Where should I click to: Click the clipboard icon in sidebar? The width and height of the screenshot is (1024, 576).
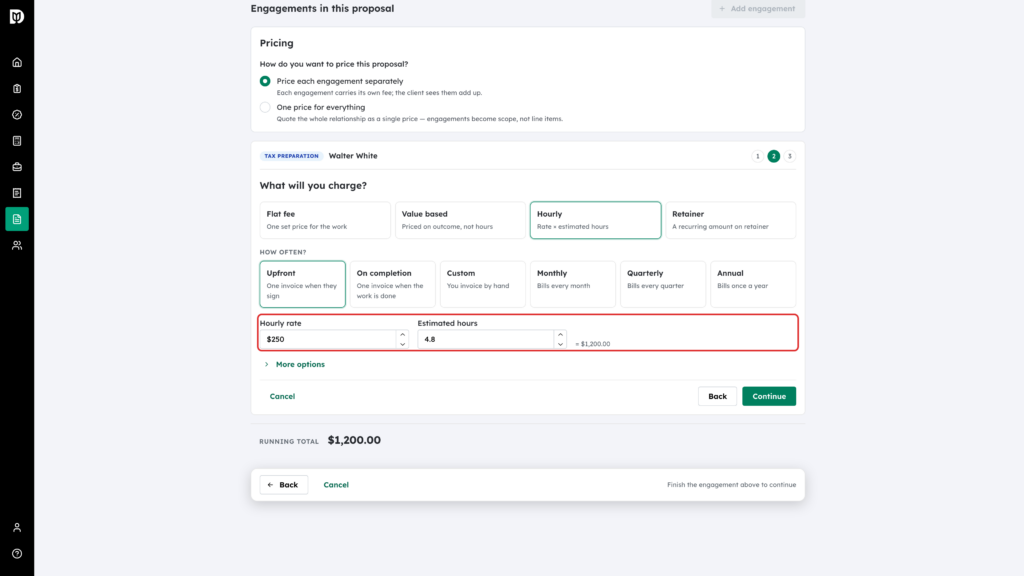coord(17,89)
